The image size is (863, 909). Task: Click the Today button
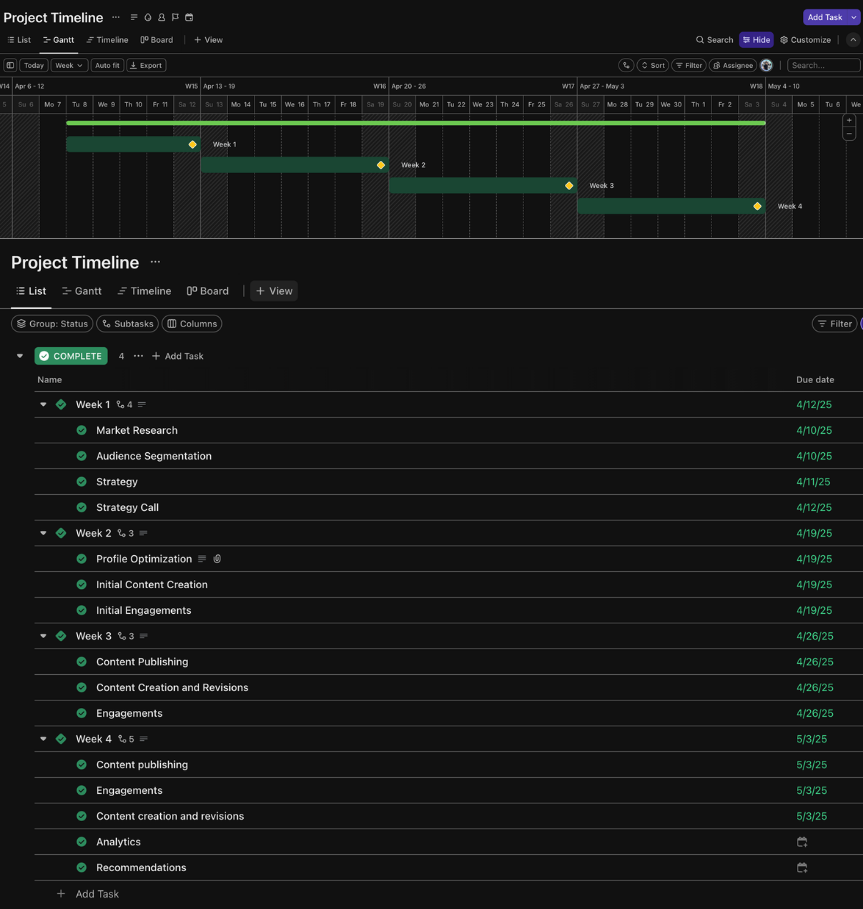pyautogui.click(x=34, y=66)
